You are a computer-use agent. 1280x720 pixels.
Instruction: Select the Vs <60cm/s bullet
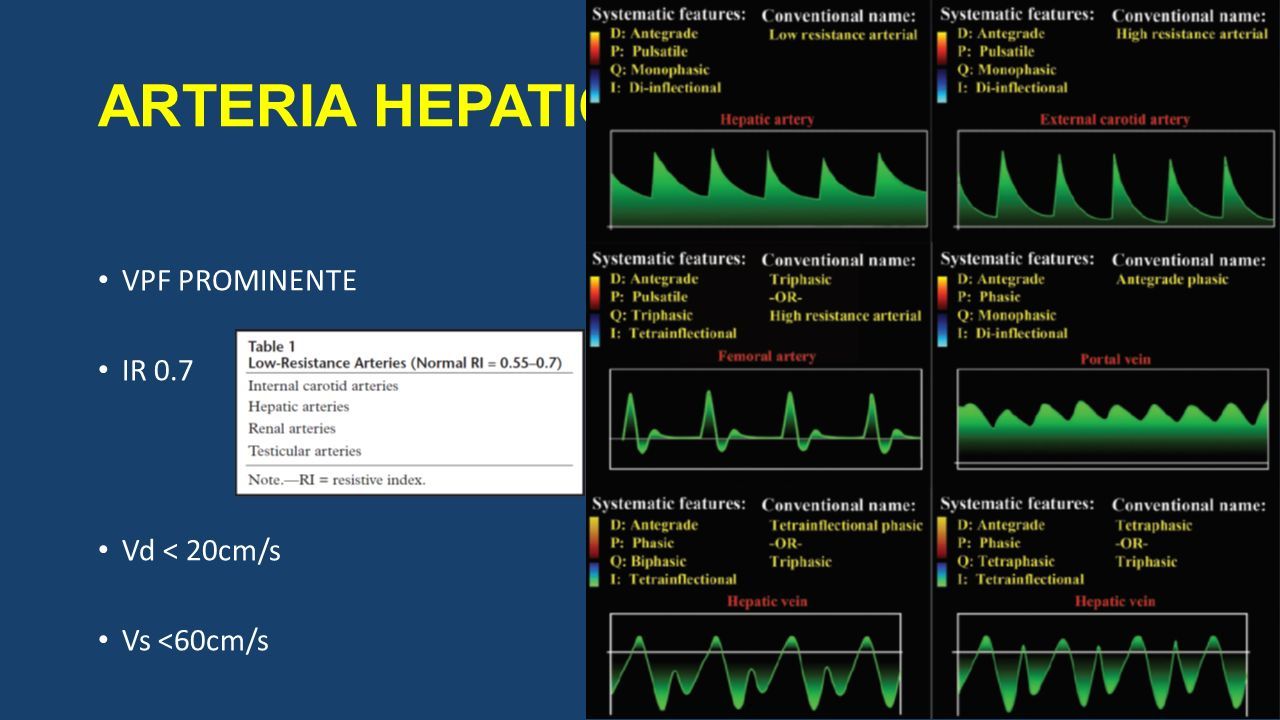[194, 641]
